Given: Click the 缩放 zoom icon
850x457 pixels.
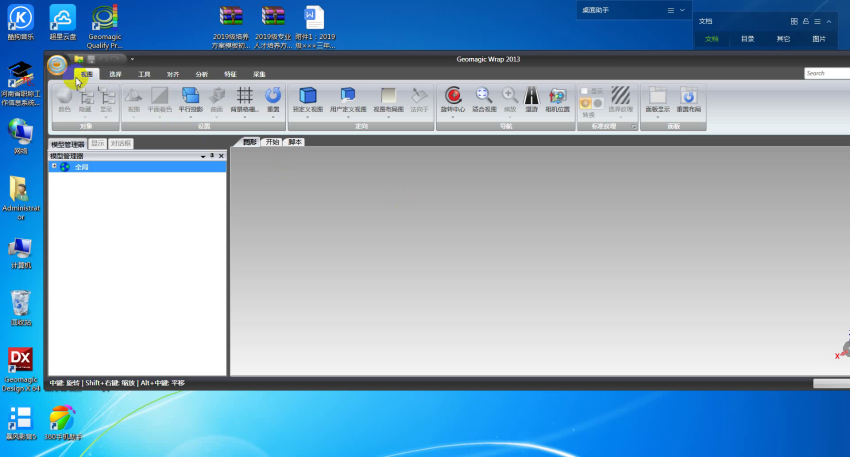Looking at the screenshot, I should (510, 96).
